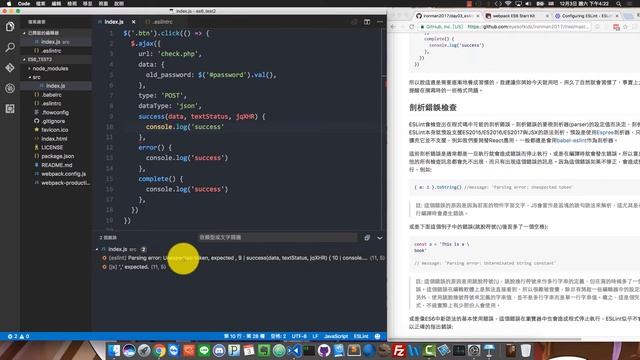Click the collapse all icon in Problems panel
Viewport: 640px width, 360px height.
[x=367, y=238]
